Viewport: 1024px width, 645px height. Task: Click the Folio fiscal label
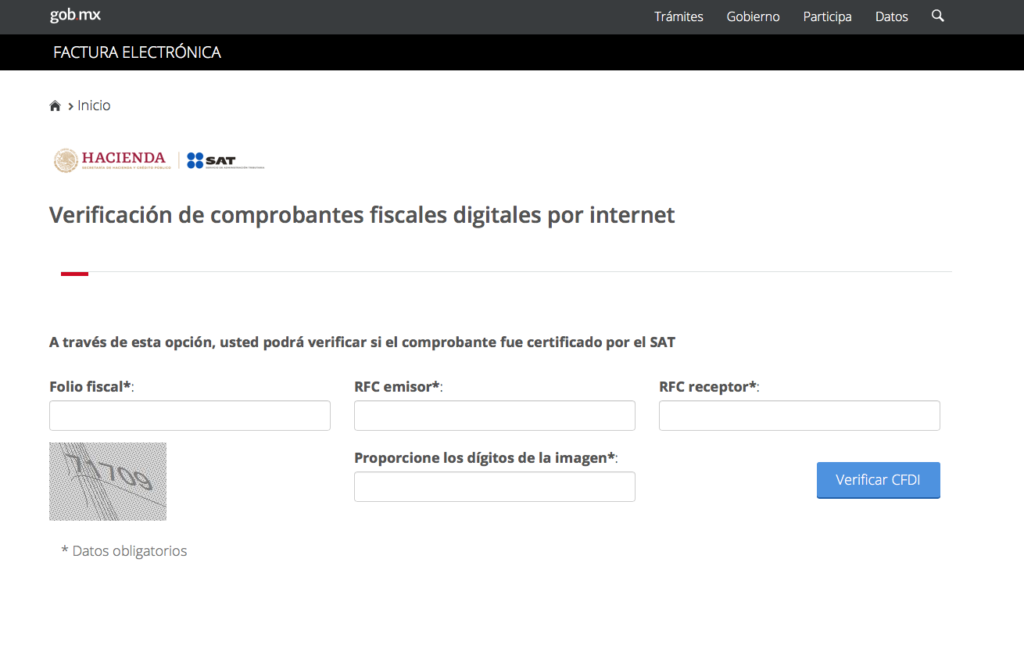click(90, 386)
